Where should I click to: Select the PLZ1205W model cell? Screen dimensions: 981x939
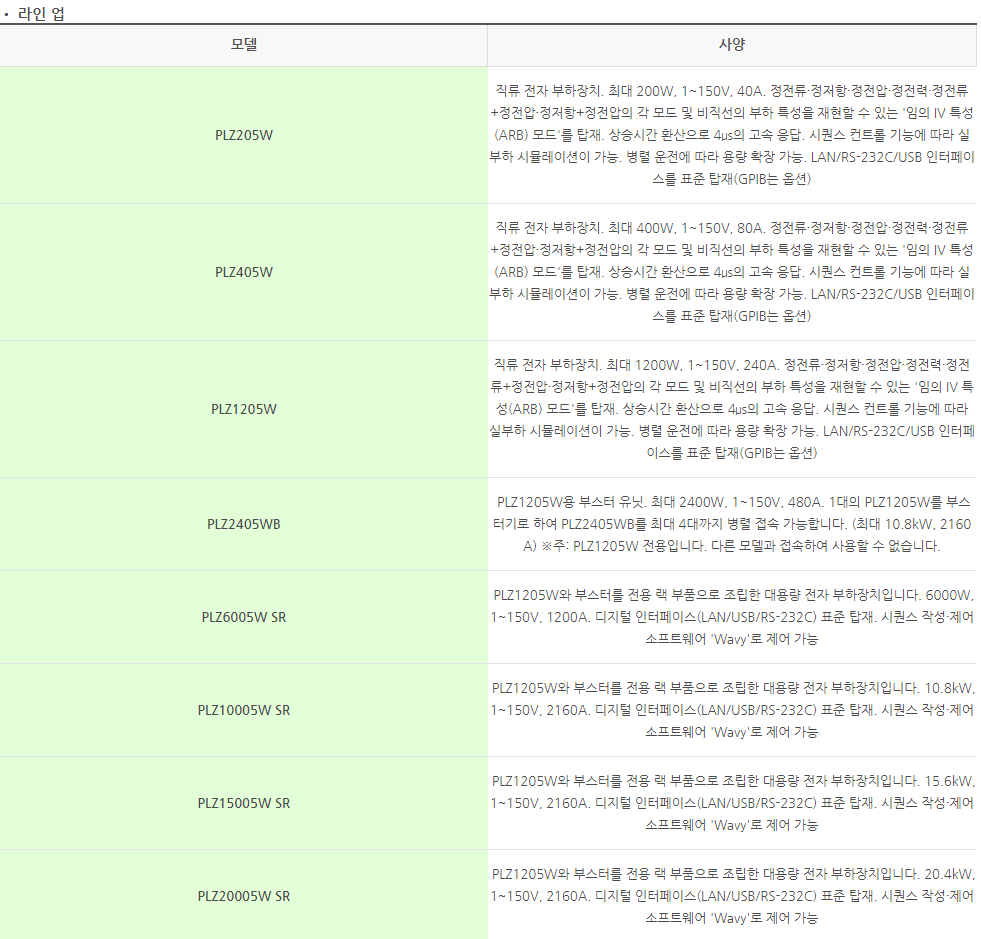tap(243, 409)
